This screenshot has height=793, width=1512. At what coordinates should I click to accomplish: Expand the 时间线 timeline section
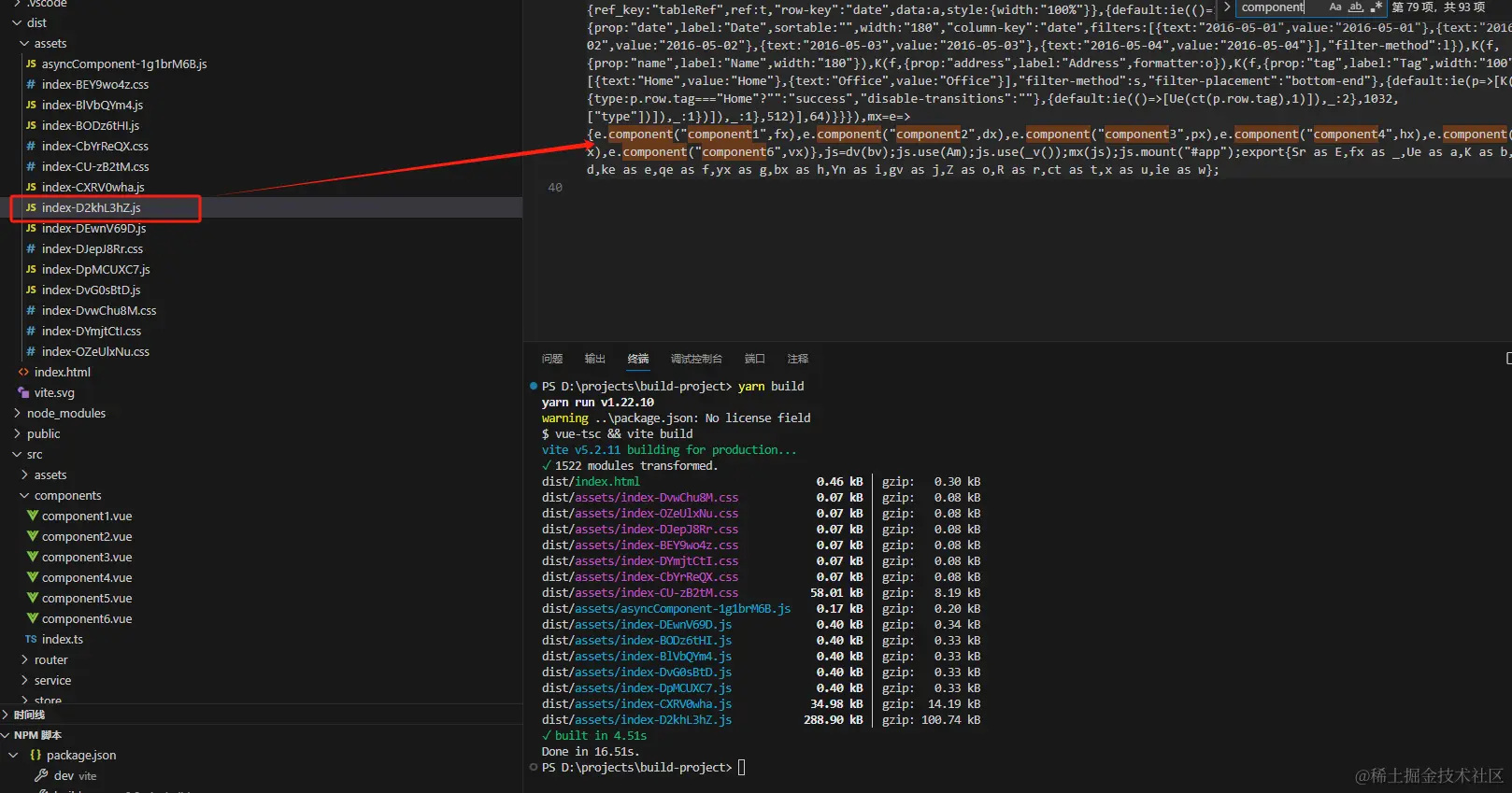click(x=7, y=715)
